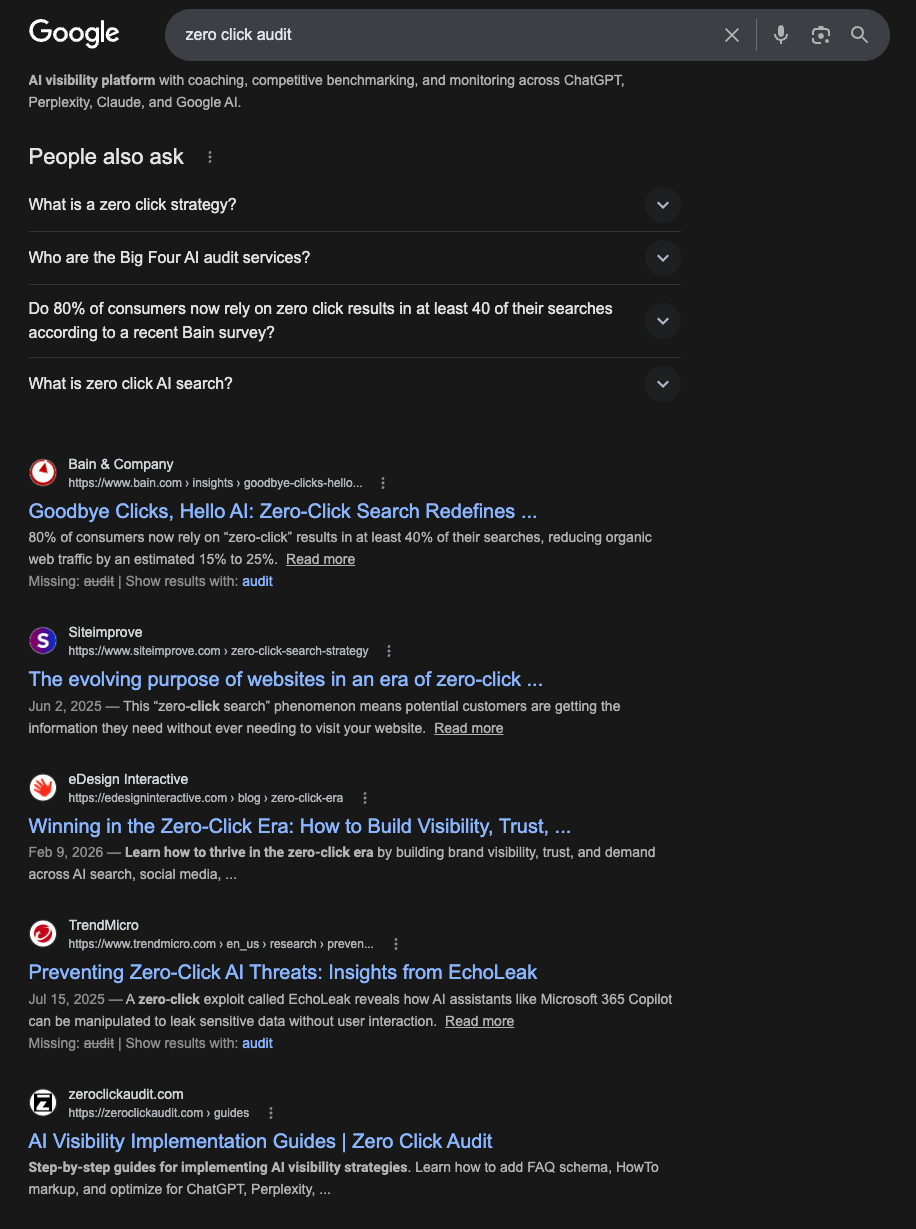Screen dimensions: 916x1229
Task: Open more options for Siteimprove result
Action: coord(389,651)
